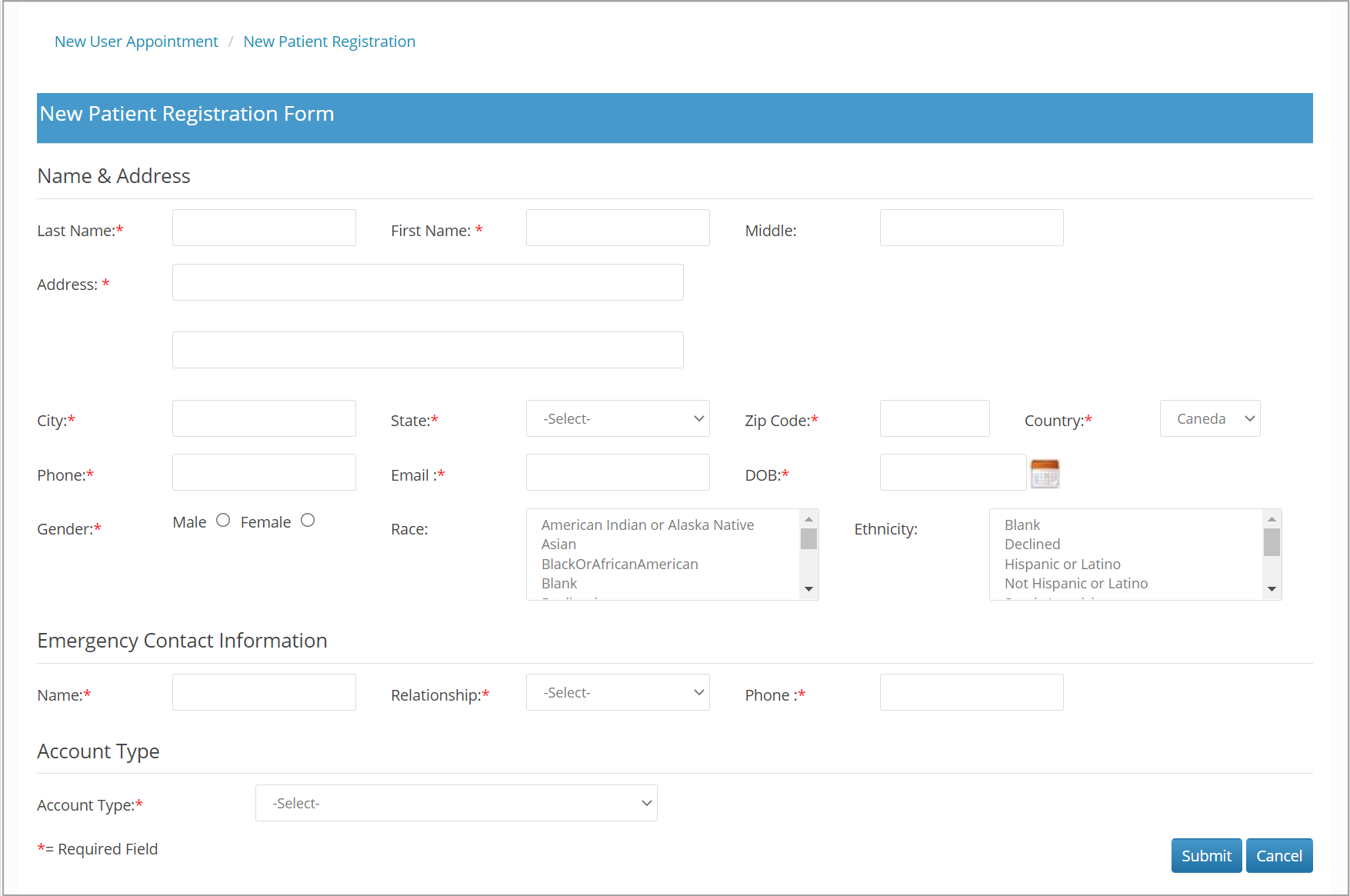
Task: Focus the Zip Code input field
Action: tap(935, 418)
